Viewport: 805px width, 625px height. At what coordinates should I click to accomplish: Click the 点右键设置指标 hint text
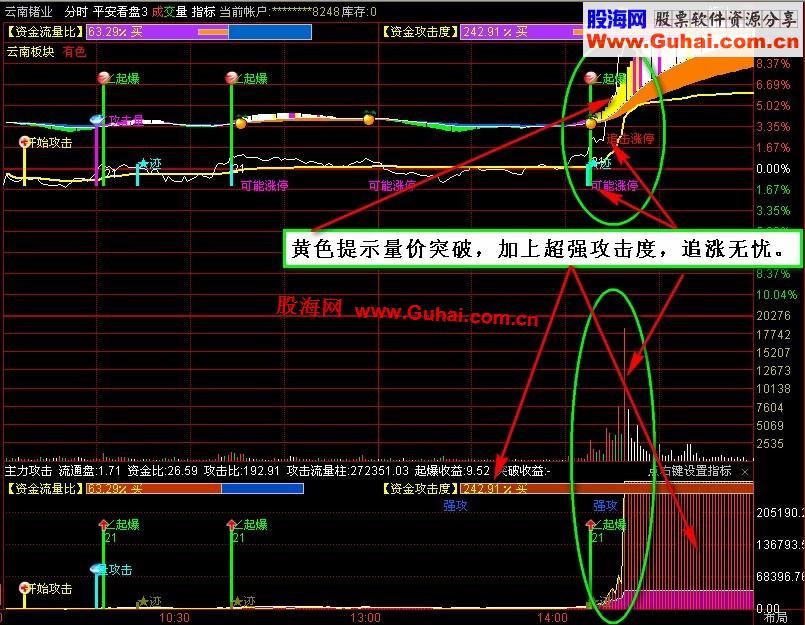689,471
